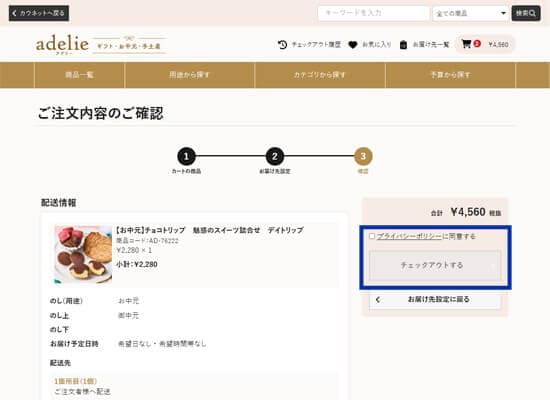Open 用途から探す navigation menu

(189, 75)
